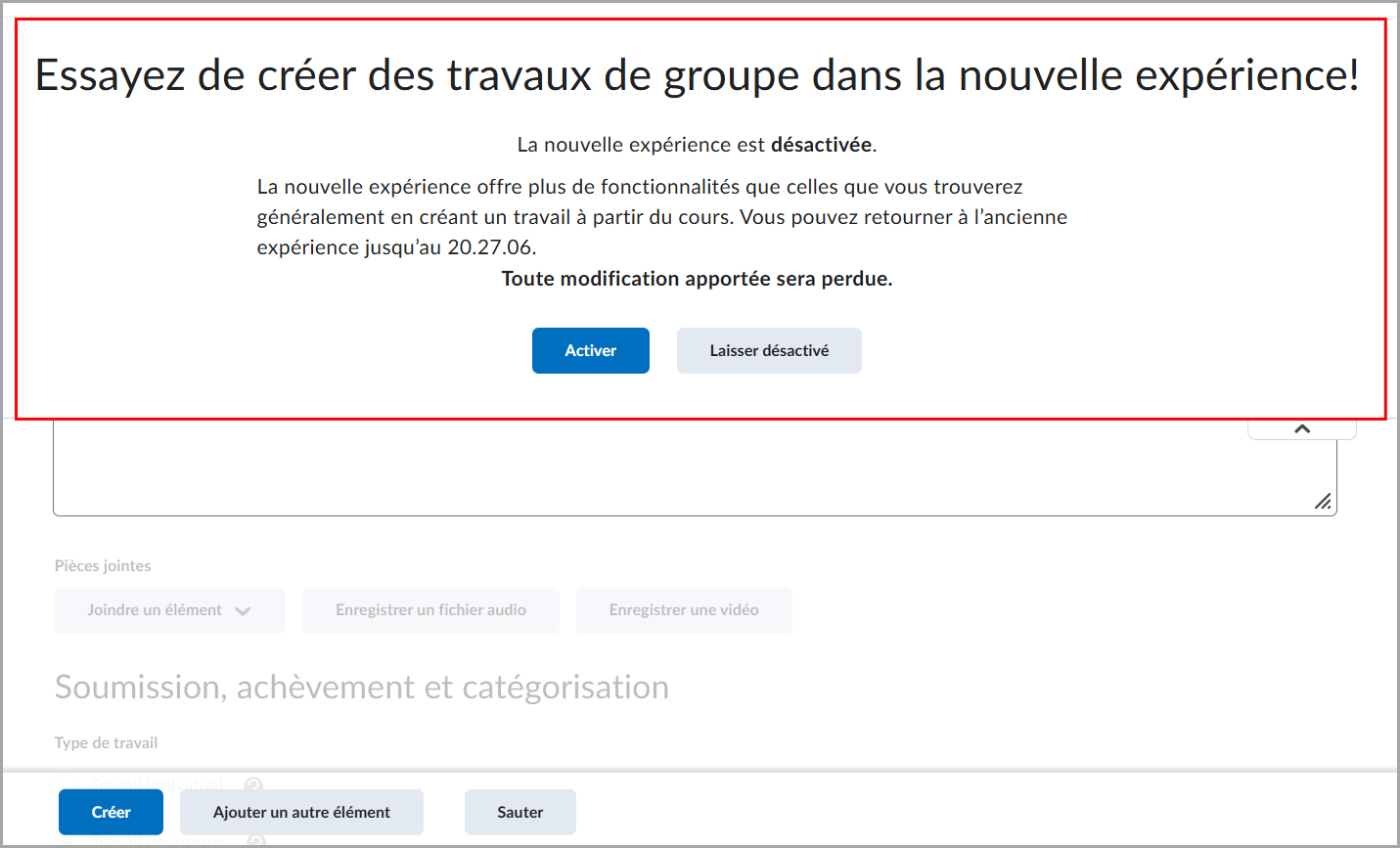This screenshot has width=1400, height=848.
Task: Create the assignment using "Créer"
Action: click(x=111, y=812)
